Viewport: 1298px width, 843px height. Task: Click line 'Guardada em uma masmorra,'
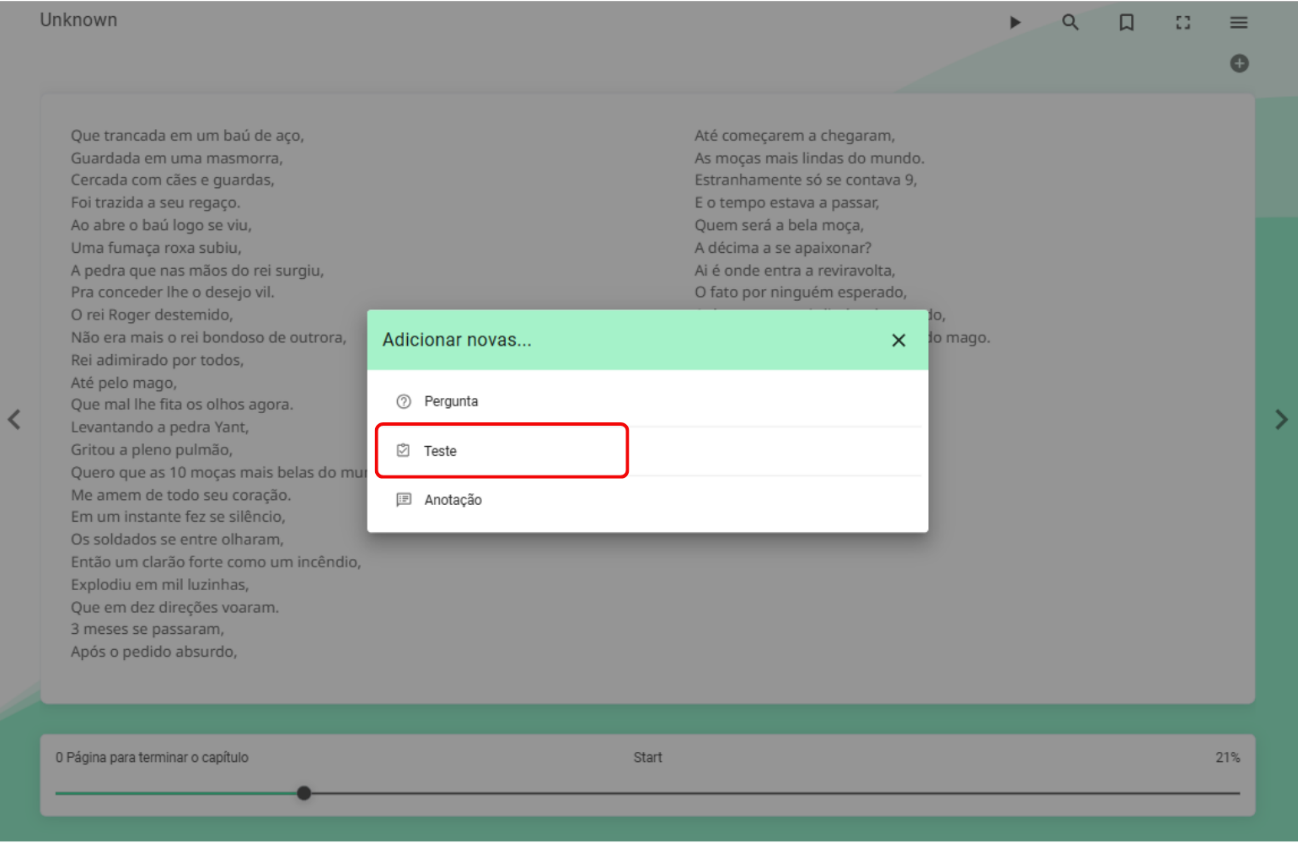pyautogui.click(x=177, y=158)
